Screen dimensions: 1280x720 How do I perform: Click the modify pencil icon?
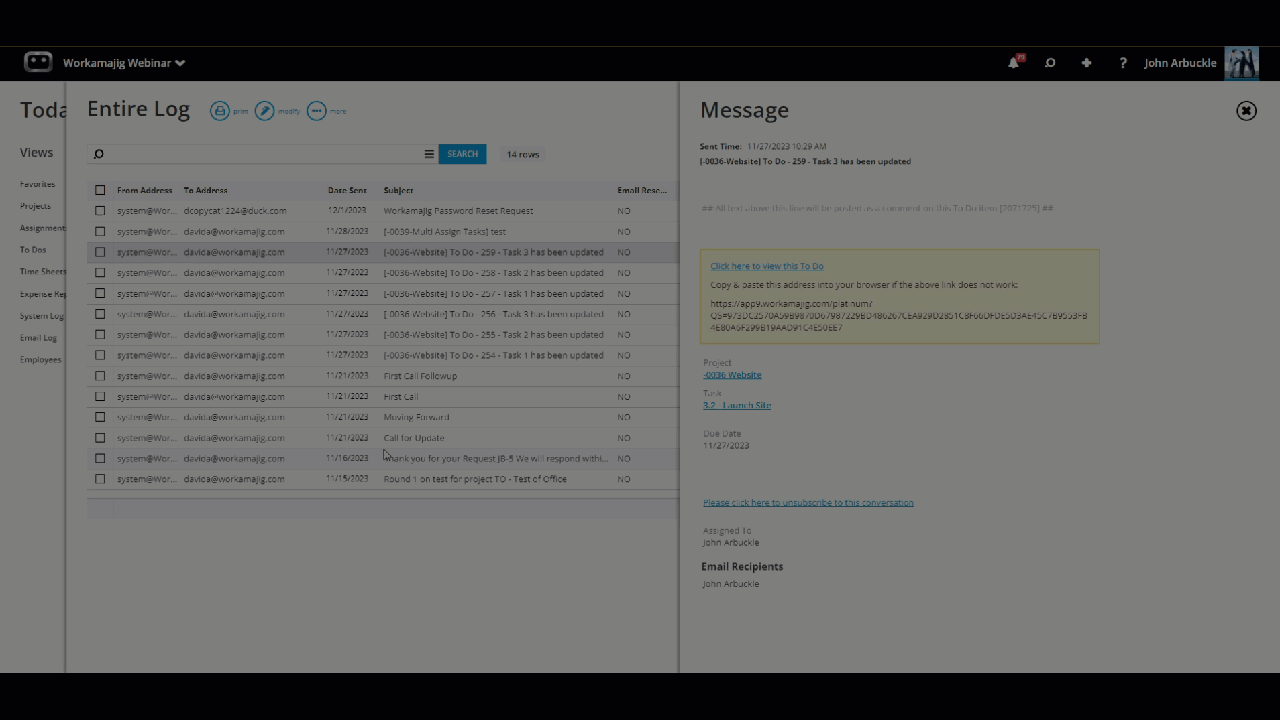pos(264,111)
